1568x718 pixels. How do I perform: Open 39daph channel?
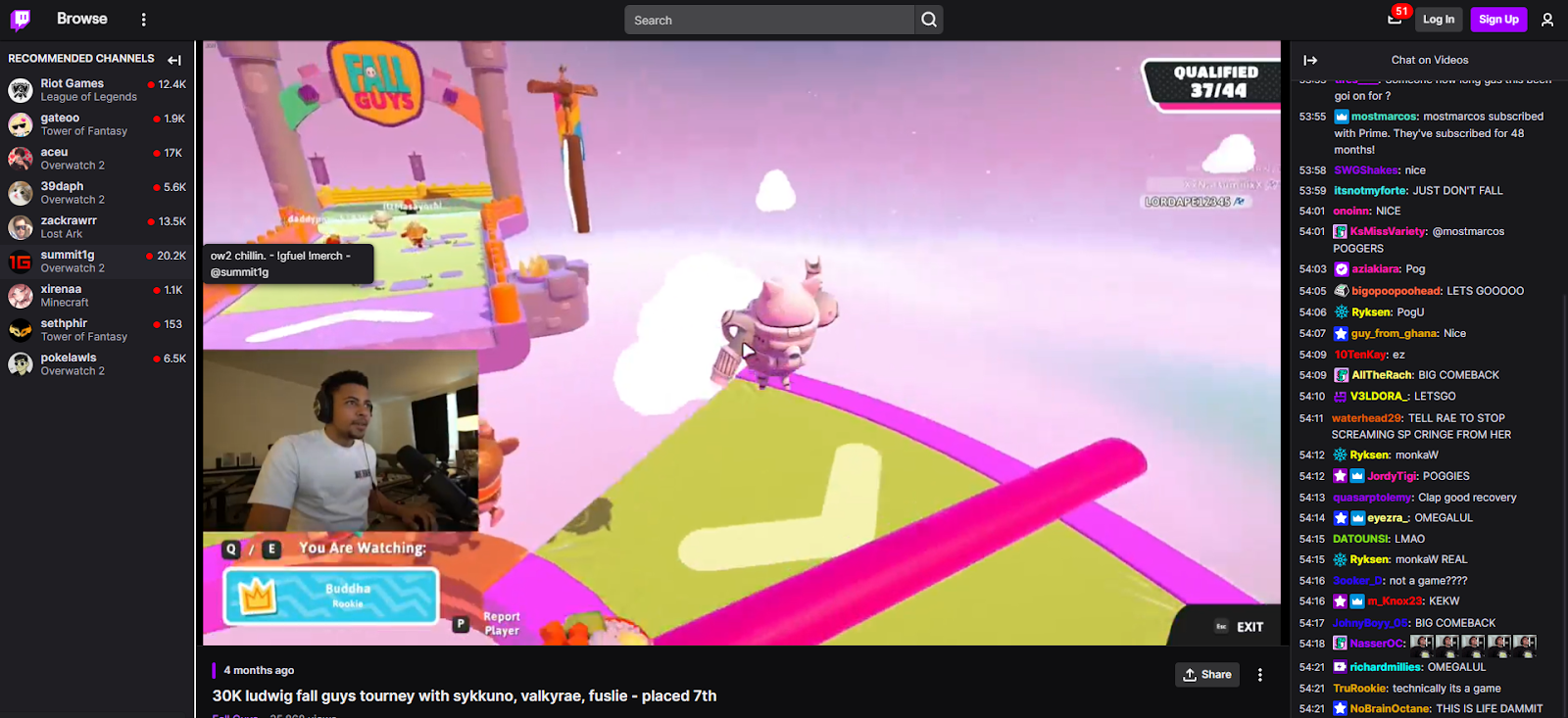[97, 193]
